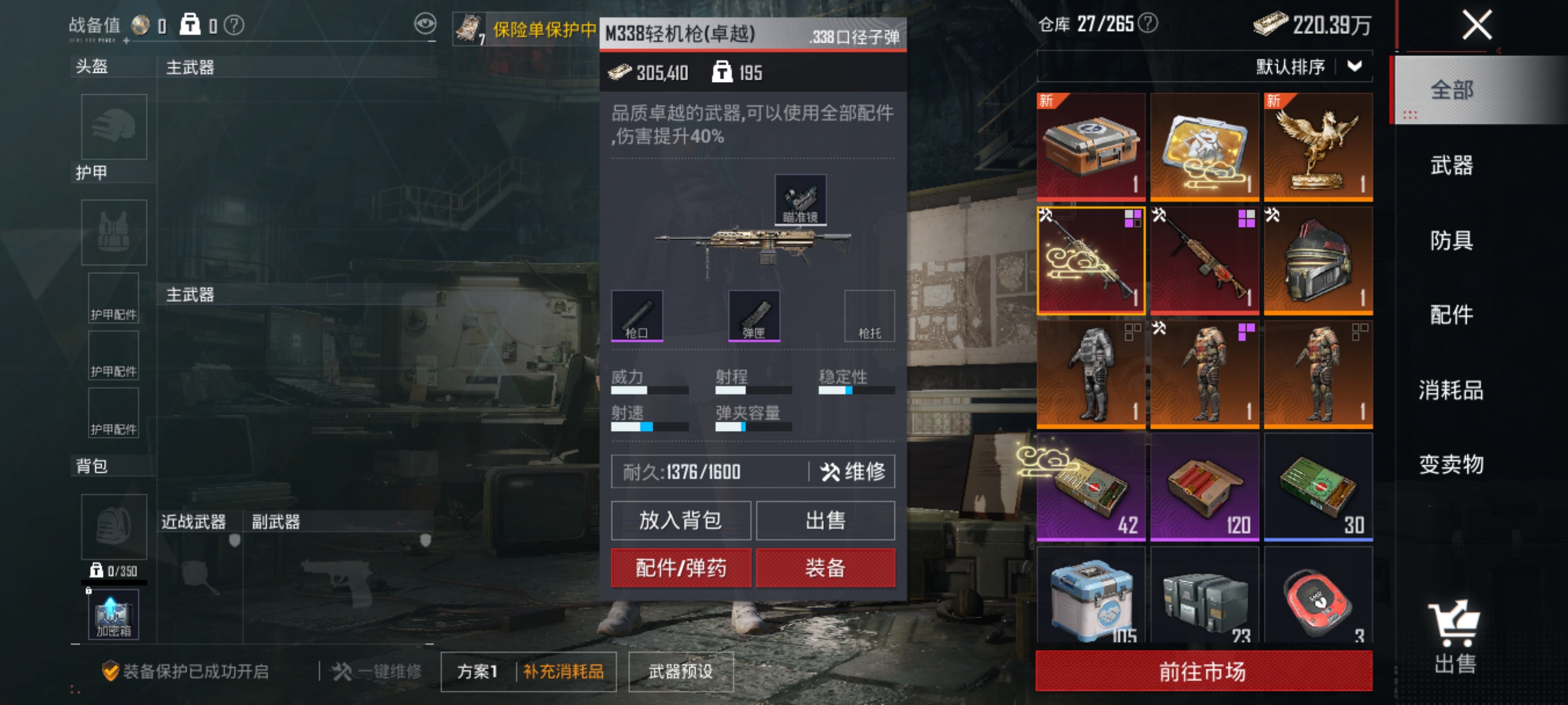Open the loadout plan selector 方案1
Screen dimensions: 1568x705
coord(478,671)
